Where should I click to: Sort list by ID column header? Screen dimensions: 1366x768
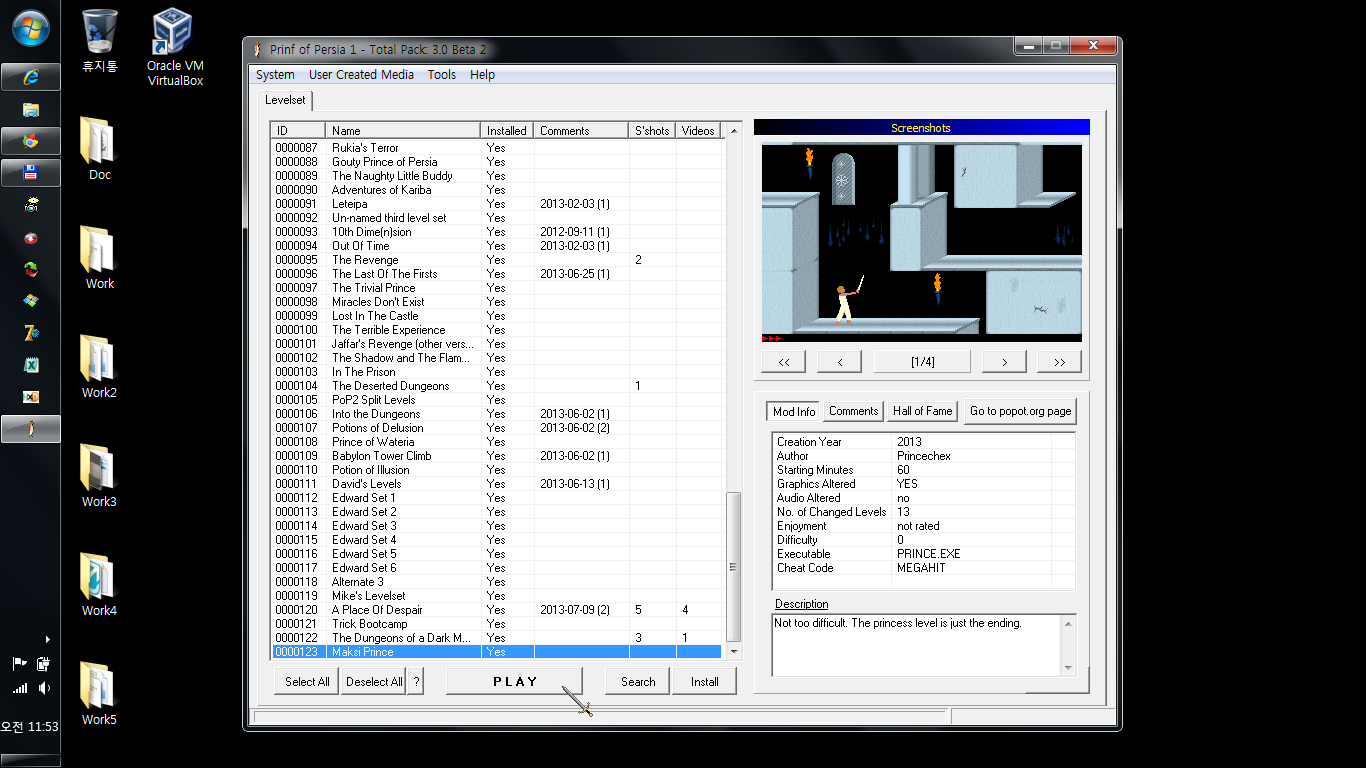(x=298, y=130)
